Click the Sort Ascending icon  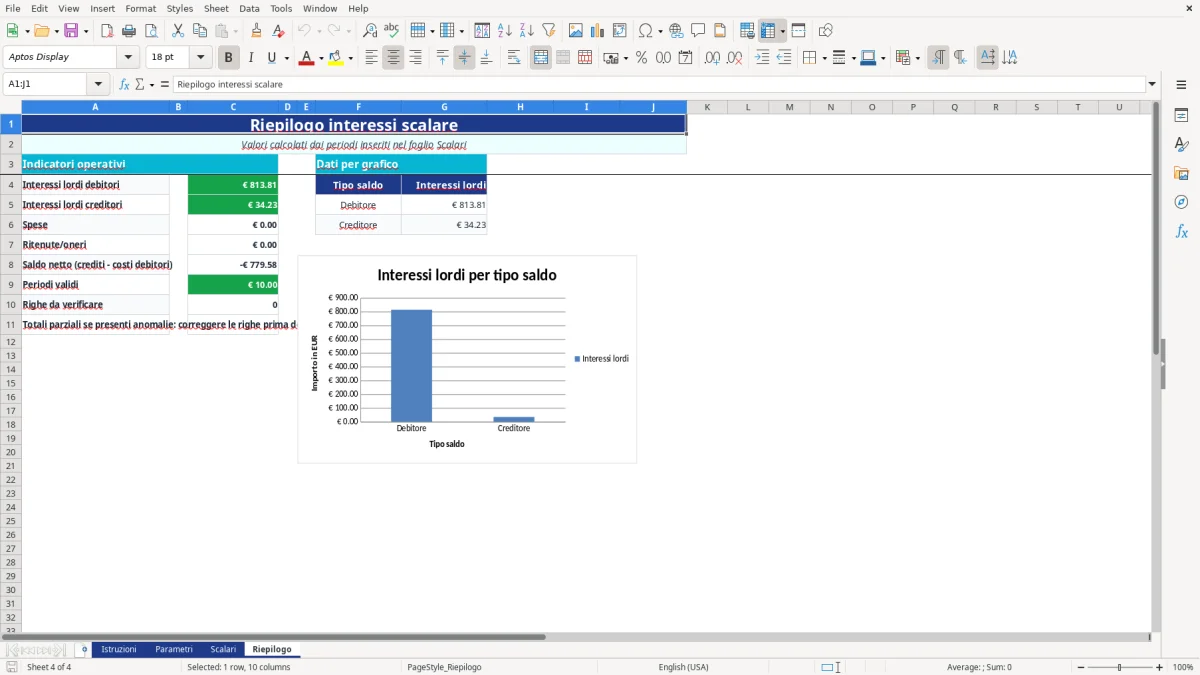click(505, 31)
